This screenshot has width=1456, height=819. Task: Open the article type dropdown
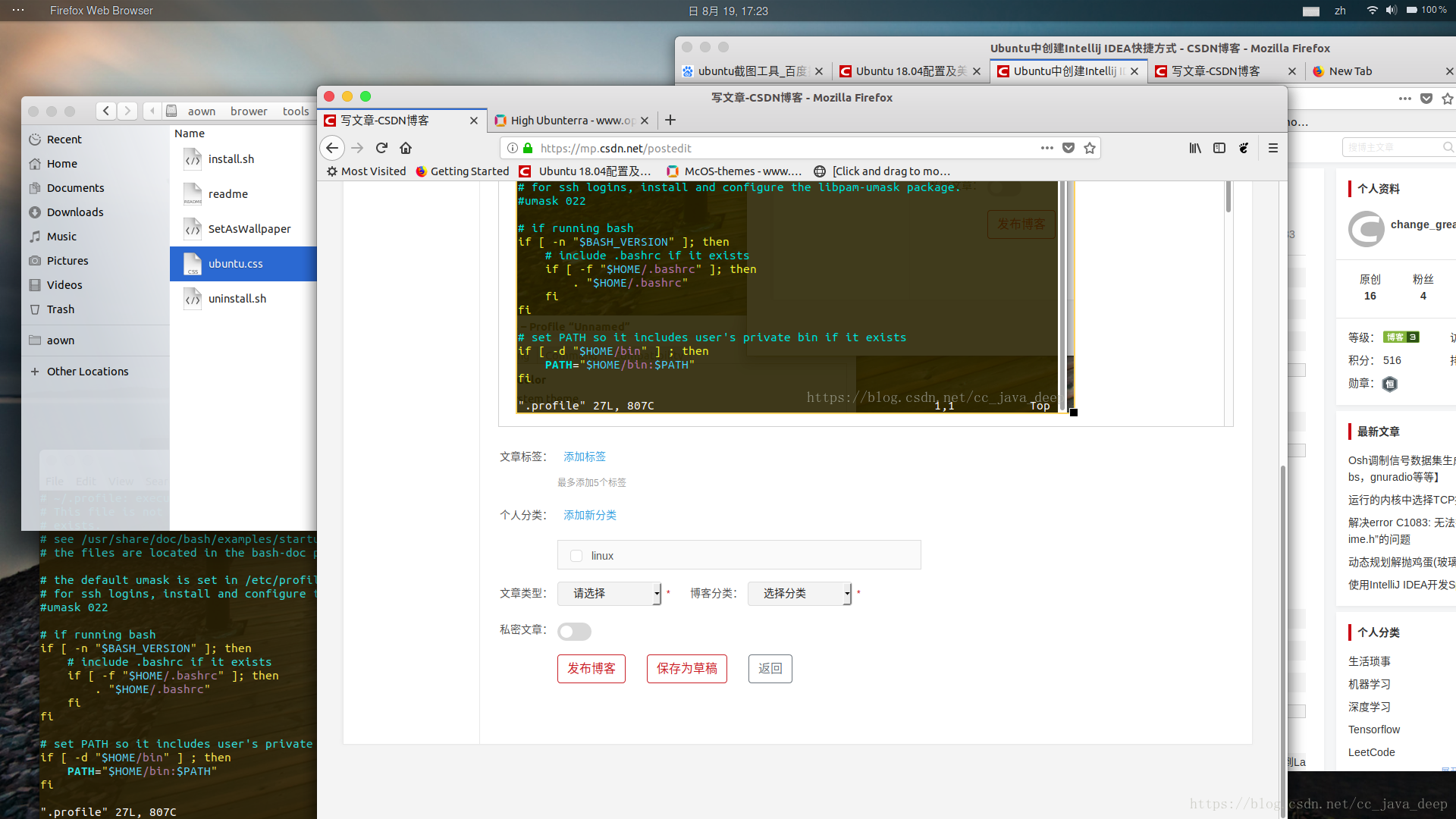[610, 593]
